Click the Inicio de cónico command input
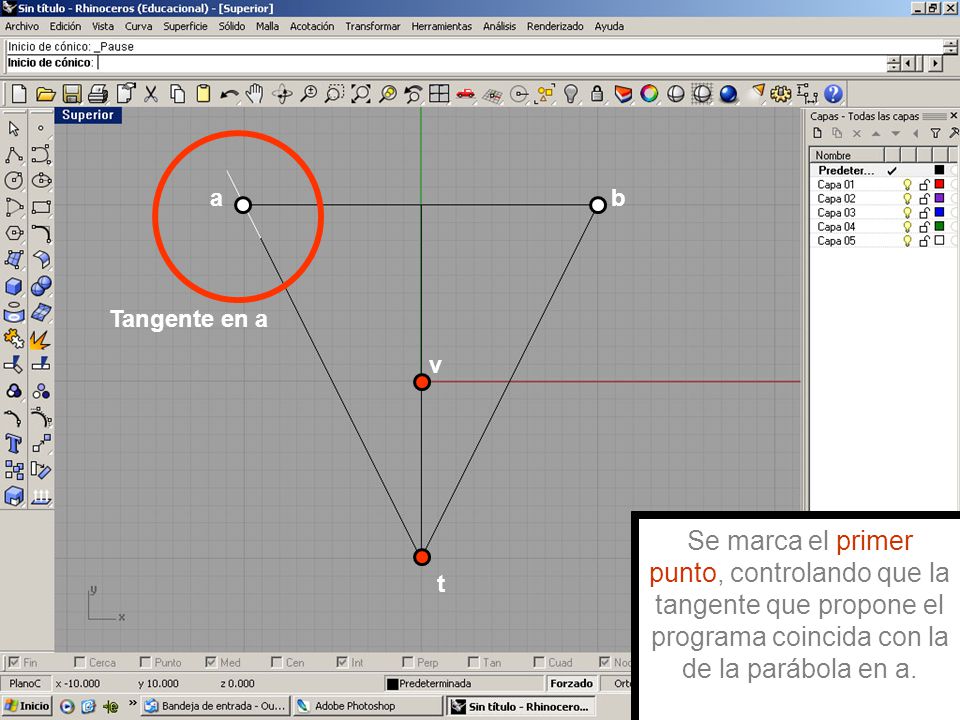 tap(446, 62)
